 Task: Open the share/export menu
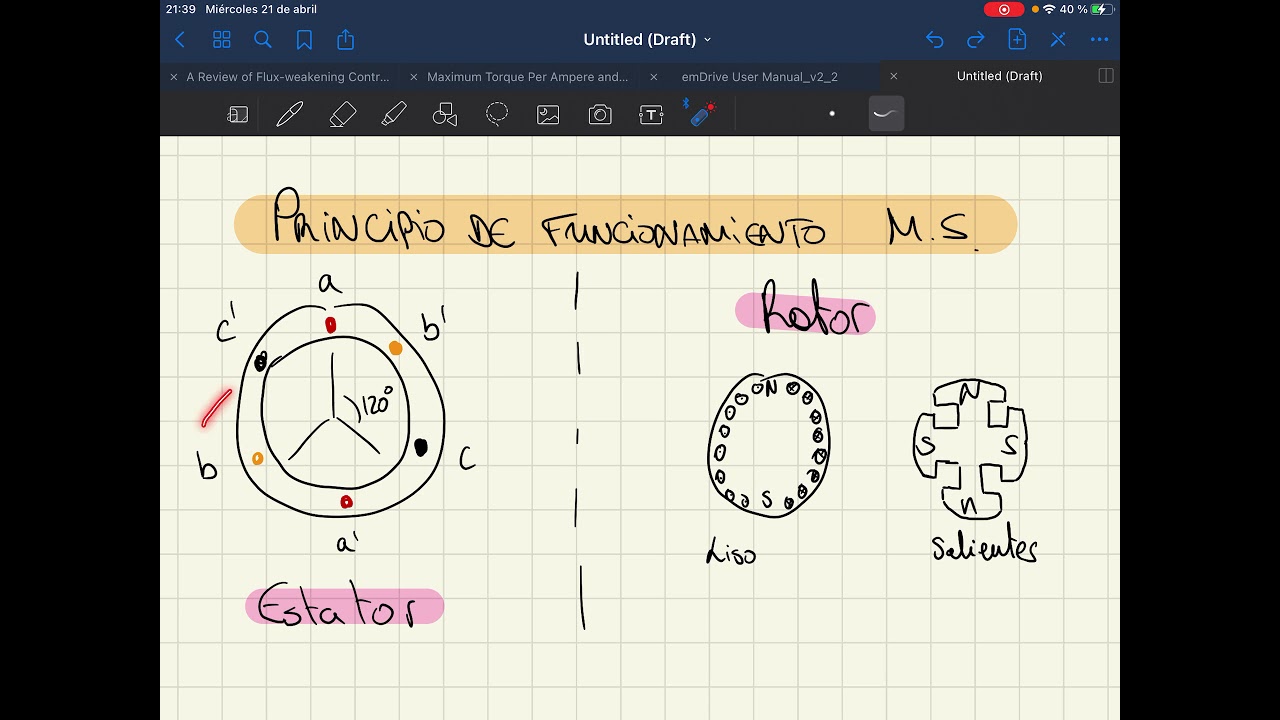coord(346,40)
